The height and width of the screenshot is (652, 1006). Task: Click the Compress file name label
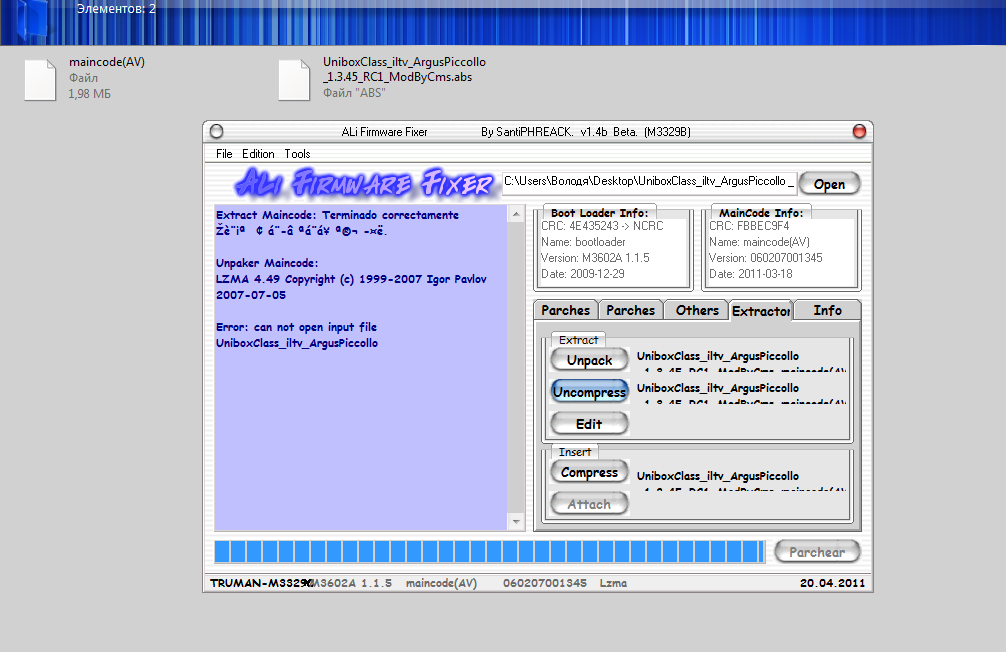pos(741,481)
